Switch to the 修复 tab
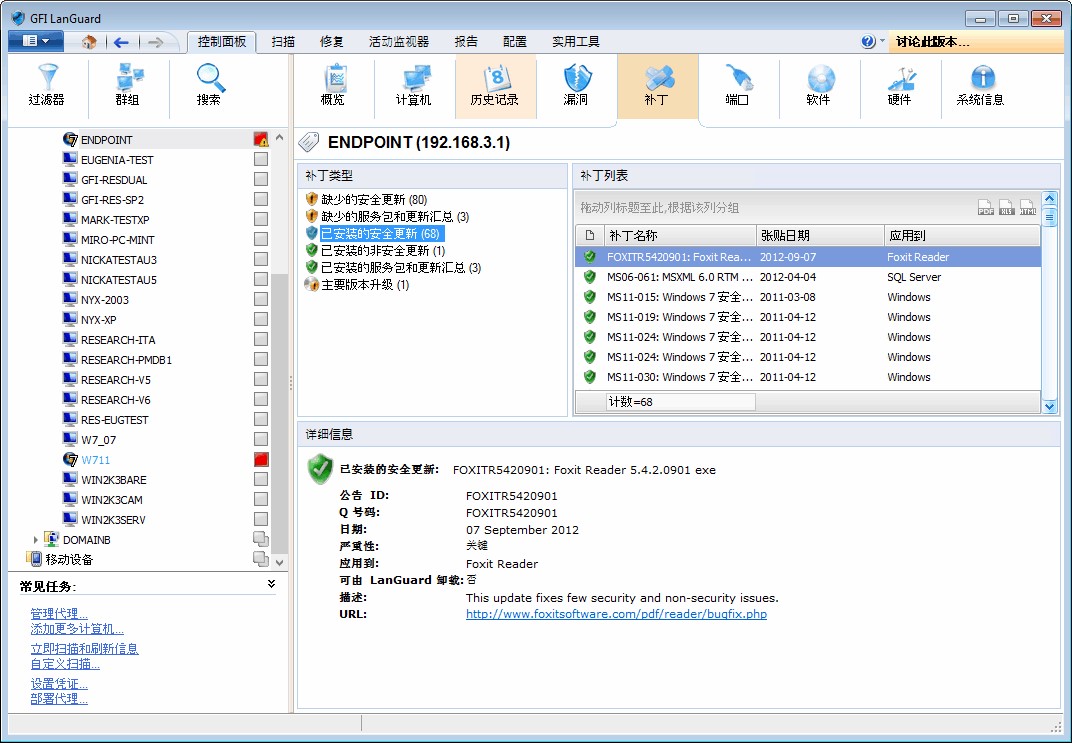The width and height of the screenshot is (1072, 743). tap(332, 42)
